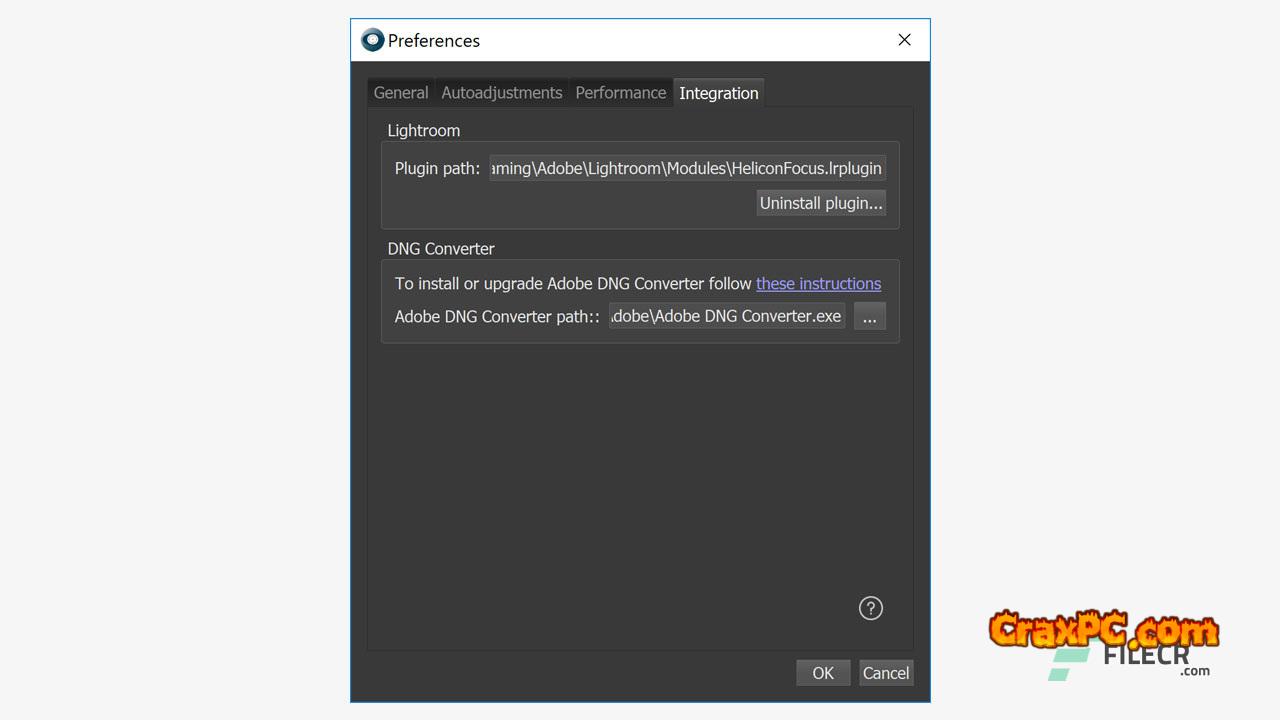The height and width of the screenshot is (720, 1280).
Task: Click the Adobe DNG Converter path field
Action: [726, 316]
